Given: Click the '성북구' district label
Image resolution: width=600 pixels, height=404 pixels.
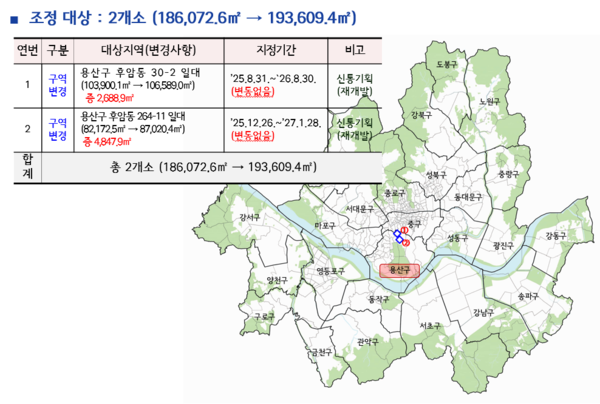Looking at the screenshot, I should point(436,175).
